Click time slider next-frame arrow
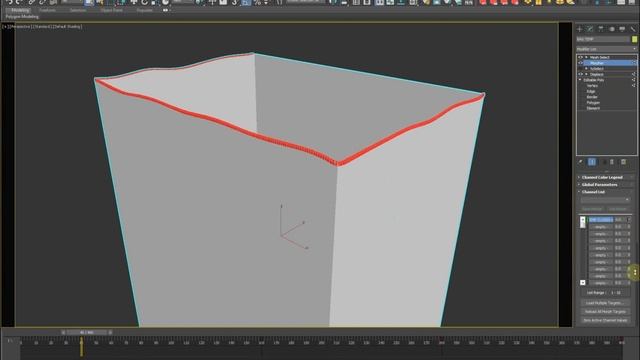This screenshot has height=360, width=640. 110,333
